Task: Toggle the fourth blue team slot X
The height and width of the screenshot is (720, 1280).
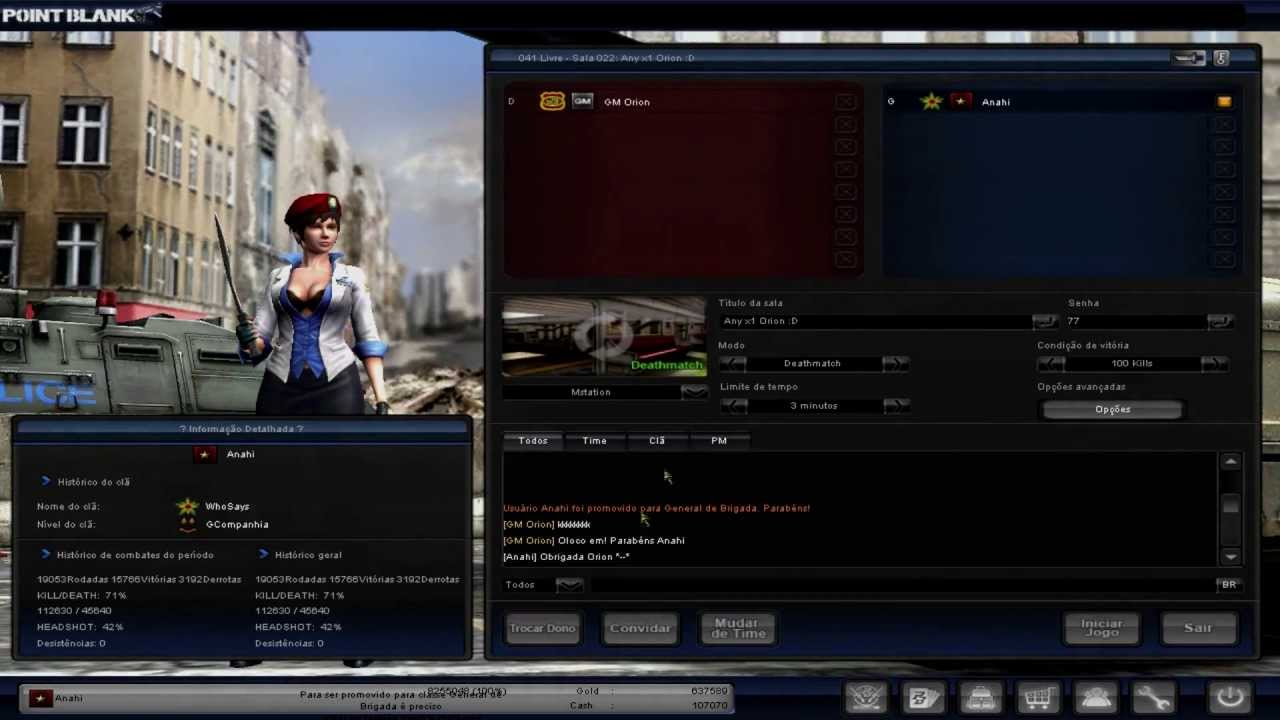Action: pos(1224,169)
